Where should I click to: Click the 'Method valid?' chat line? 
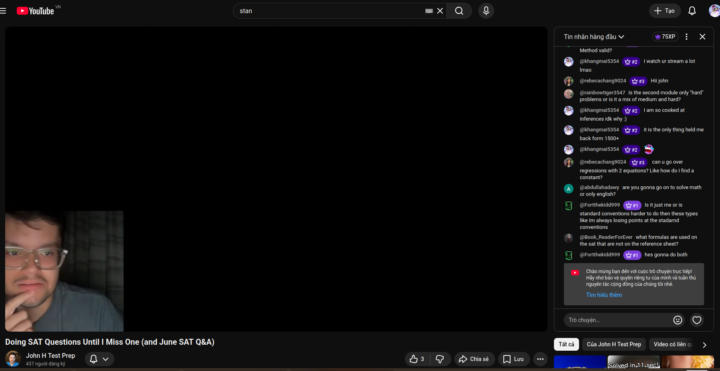[596, 51]
